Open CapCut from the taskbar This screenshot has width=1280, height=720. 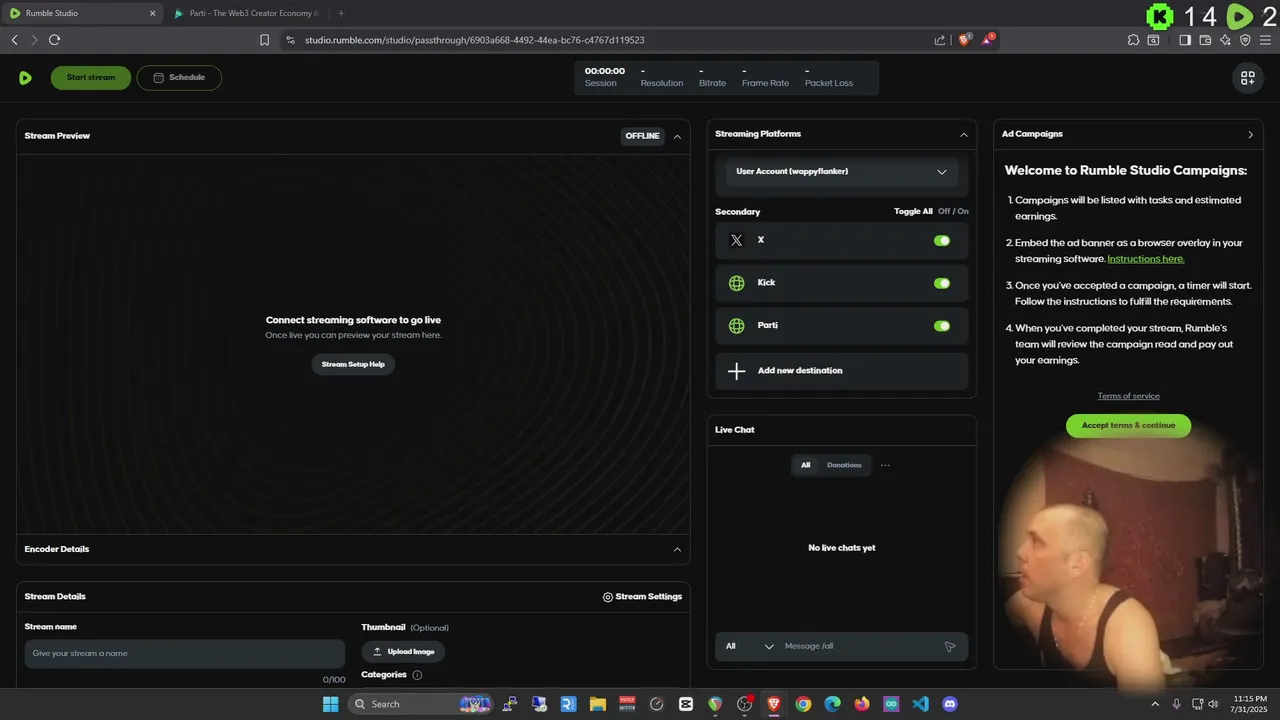(685, 704)
